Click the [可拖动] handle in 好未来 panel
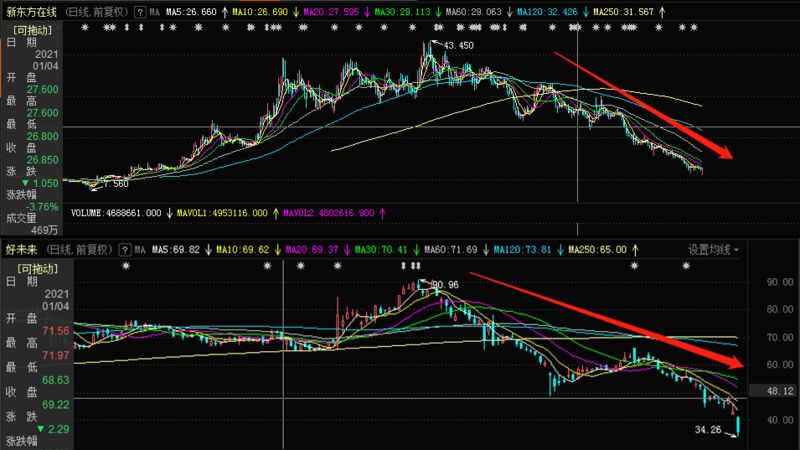Viewport: 800px width, 450px height. click(38, 269)
